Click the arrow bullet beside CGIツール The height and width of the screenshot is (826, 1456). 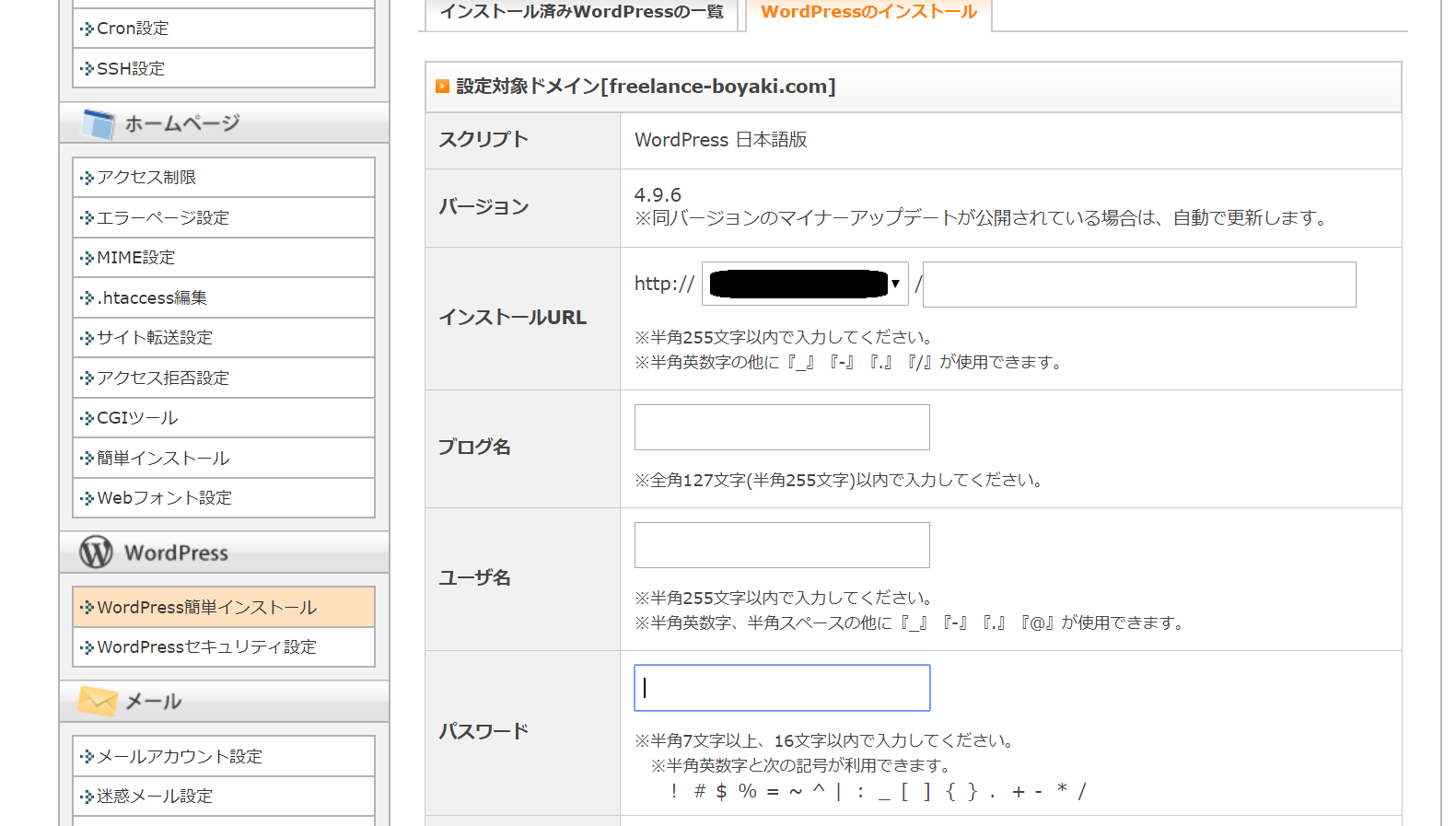87,418
